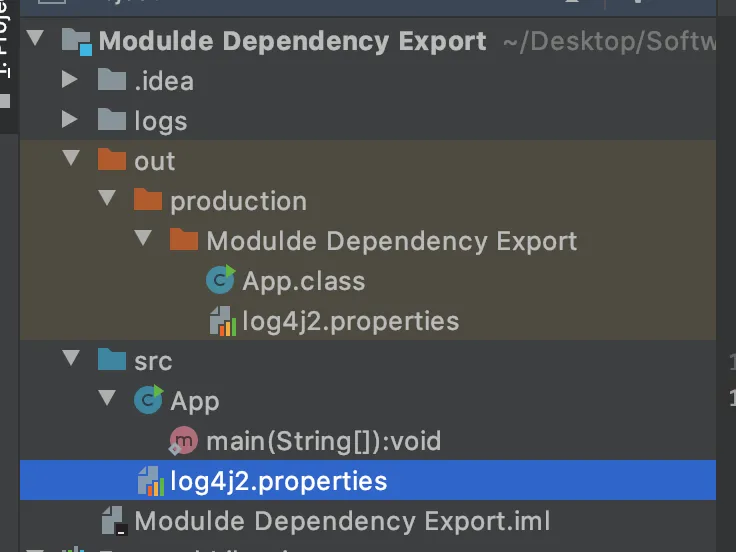The width and height of the screenshot is (736, 552).
Task: Click properties file icon of log4j2.properties in out folder
Action: [221, 321]
